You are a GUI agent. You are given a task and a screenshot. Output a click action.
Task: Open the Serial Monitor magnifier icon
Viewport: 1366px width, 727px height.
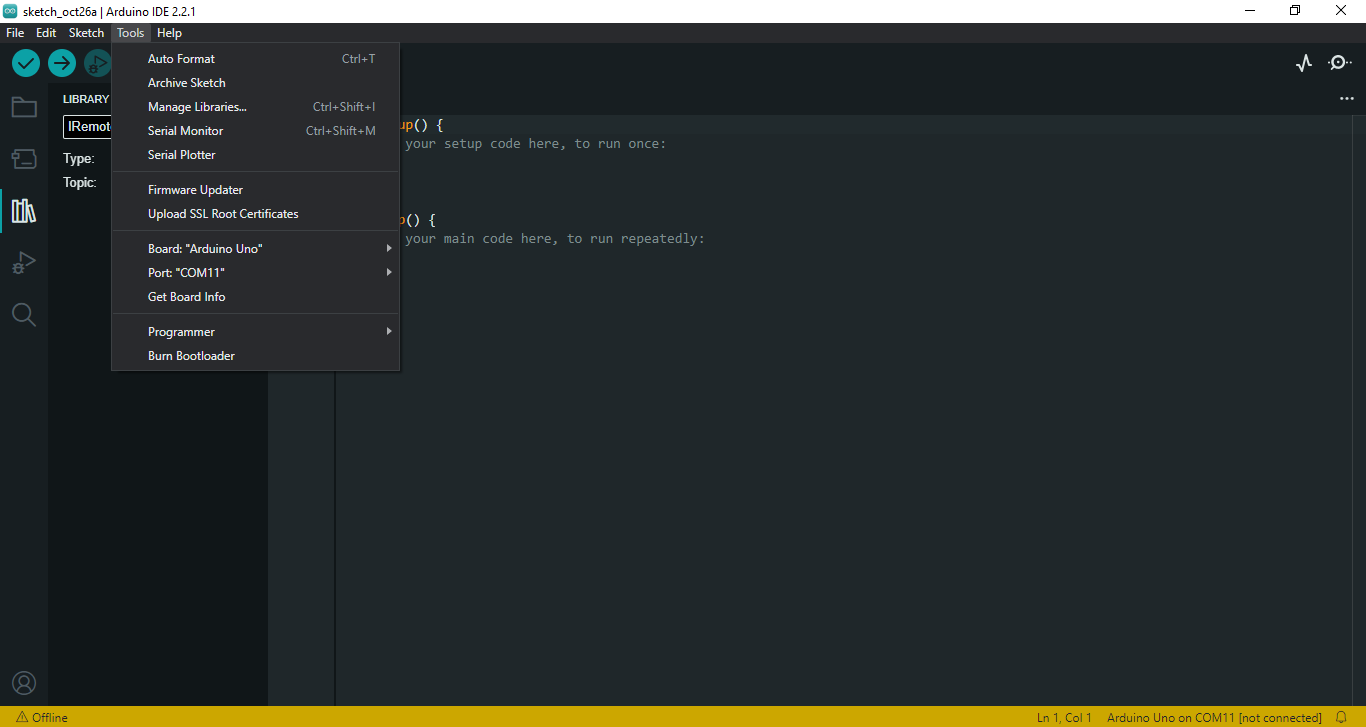pyautogui.click(x=1339, y=62)
